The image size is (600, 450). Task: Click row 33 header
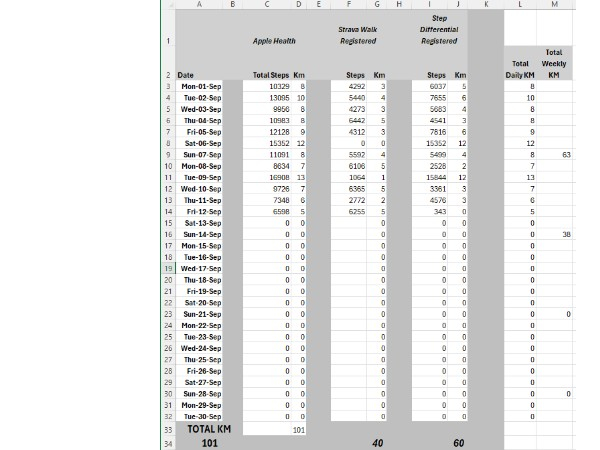(168, 429)
